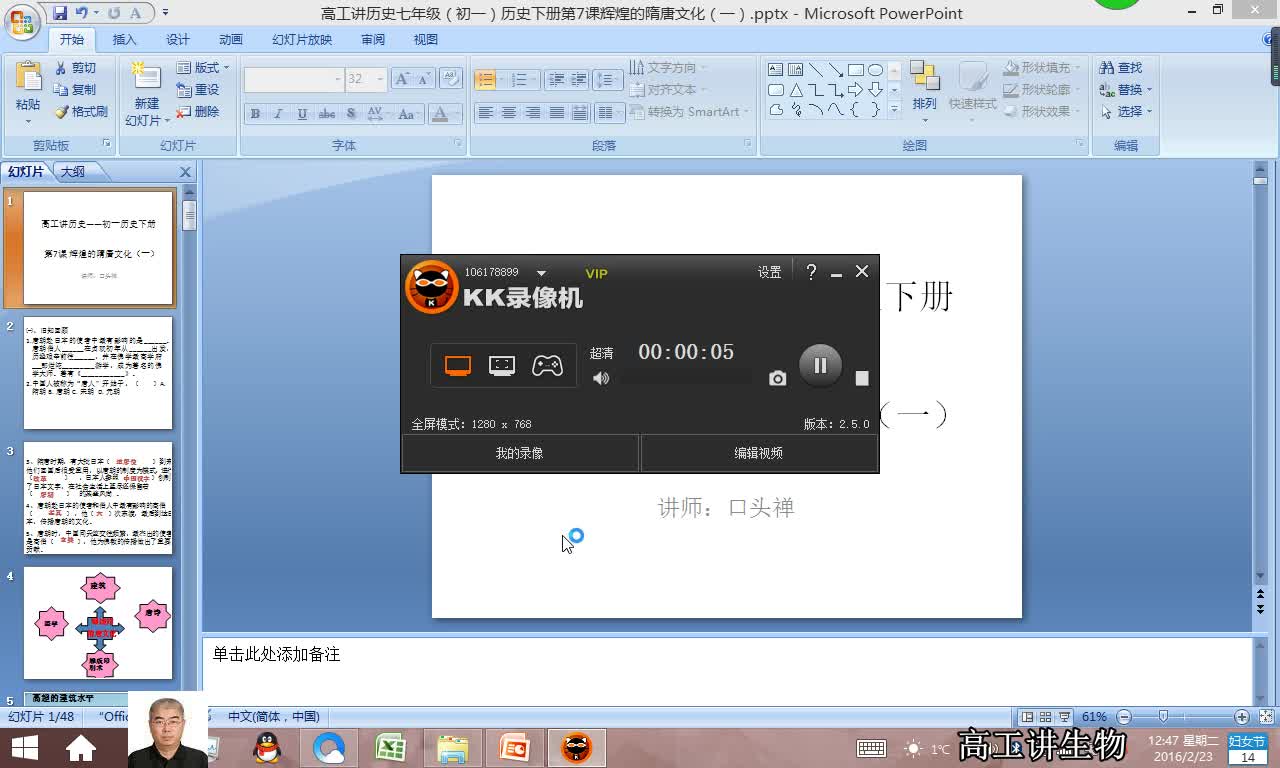The image size is (1280, 768).
Task: Expand the KK account 106178899 dropdown
Action: click(x=541, y=273)
